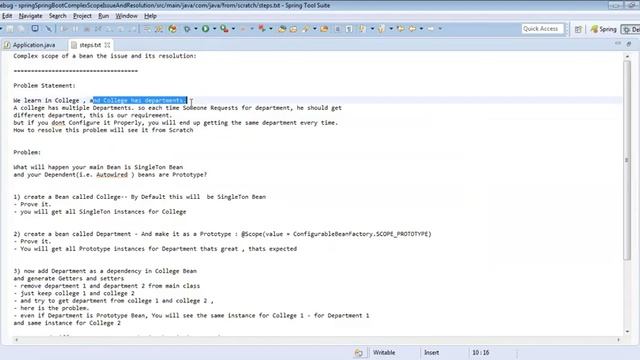Click the Step Return icon

coord(133,29)
